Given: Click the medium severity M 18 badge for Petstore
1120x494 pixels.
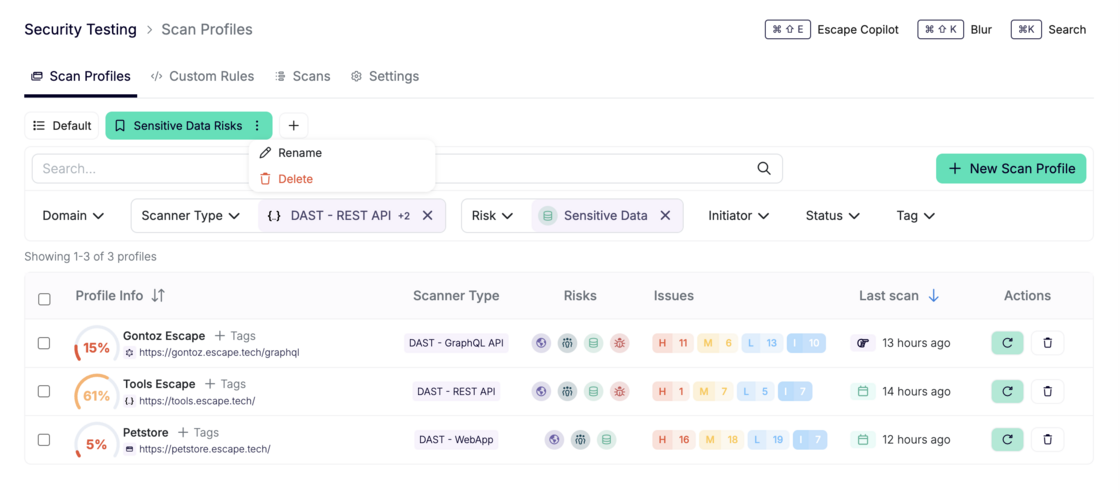Looking at the screenshot, I should [x=721, y=440].
